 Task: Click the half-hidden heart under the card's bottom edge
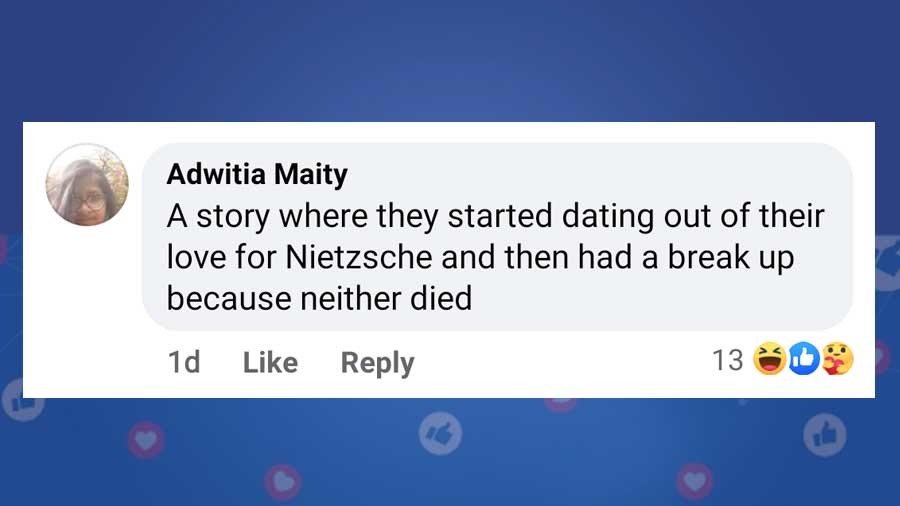point(561,404)
